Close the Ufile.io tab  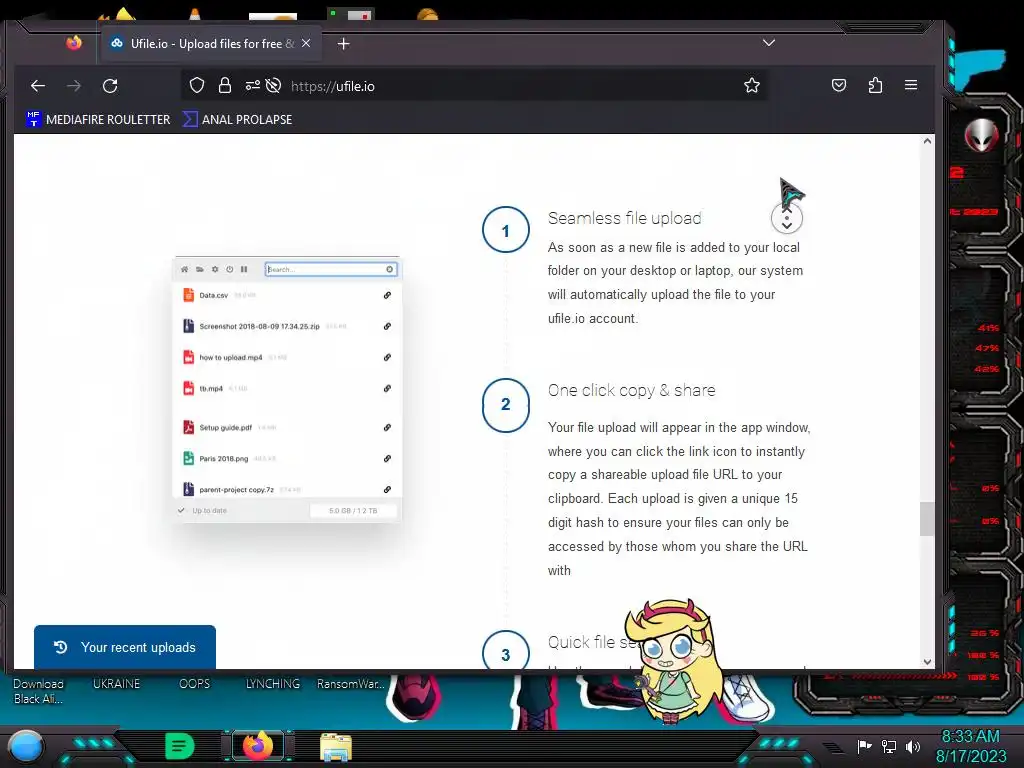[x=306, y=43]
